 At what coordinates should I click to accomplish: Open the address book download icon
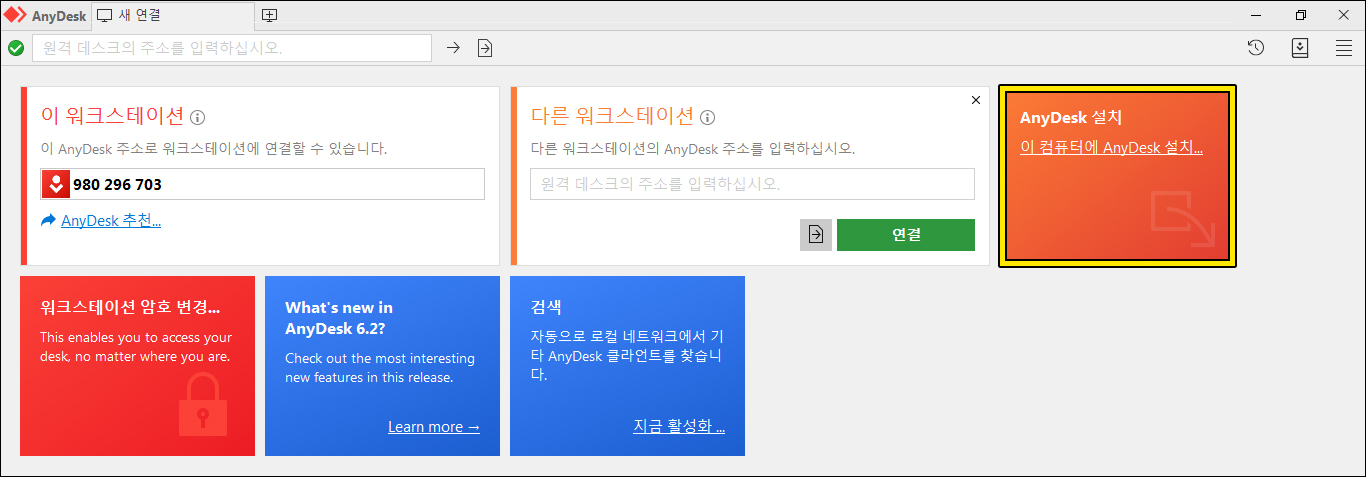click(x=1300, y=48)
